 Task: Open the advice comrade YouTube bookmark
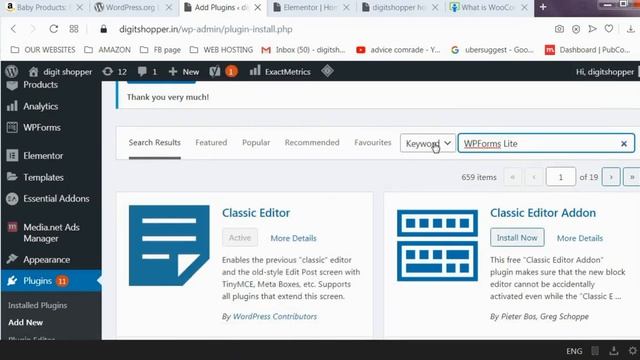tap(398, 50)
